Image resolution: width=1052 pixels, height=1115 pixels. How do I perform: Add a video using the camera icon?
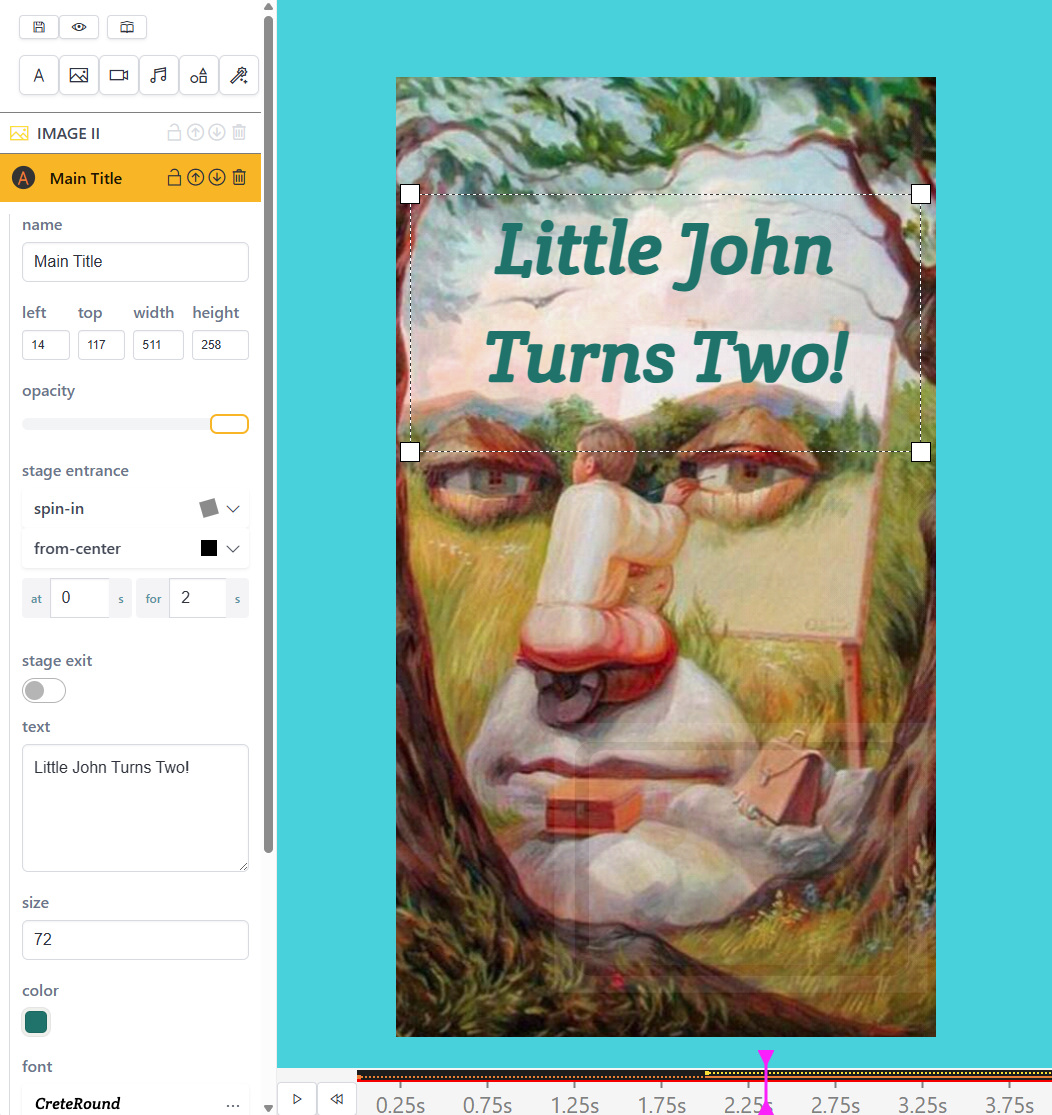[x=119, y=75]
